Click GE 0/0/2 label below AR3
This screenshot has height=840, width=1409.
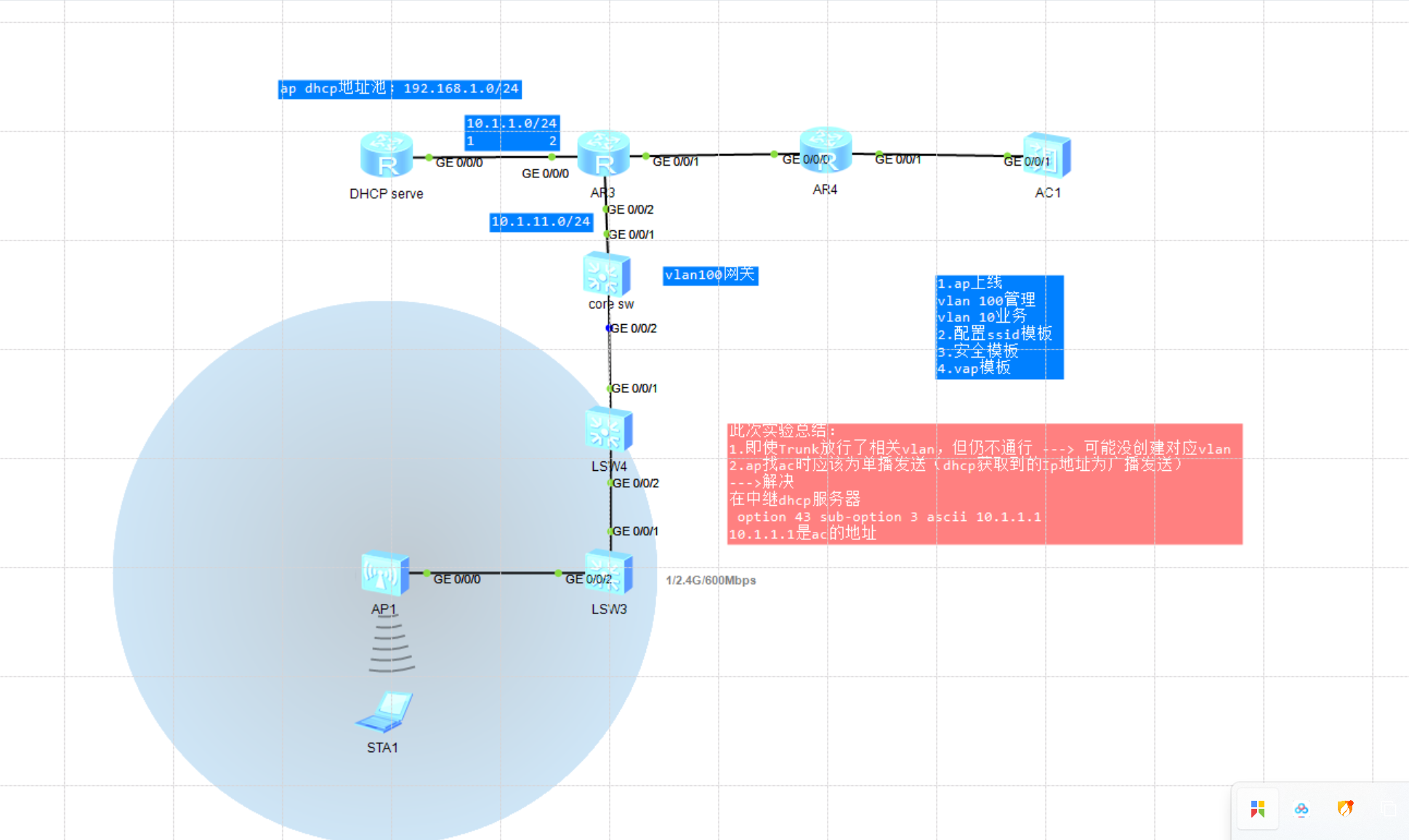click(x=631, y=209)
